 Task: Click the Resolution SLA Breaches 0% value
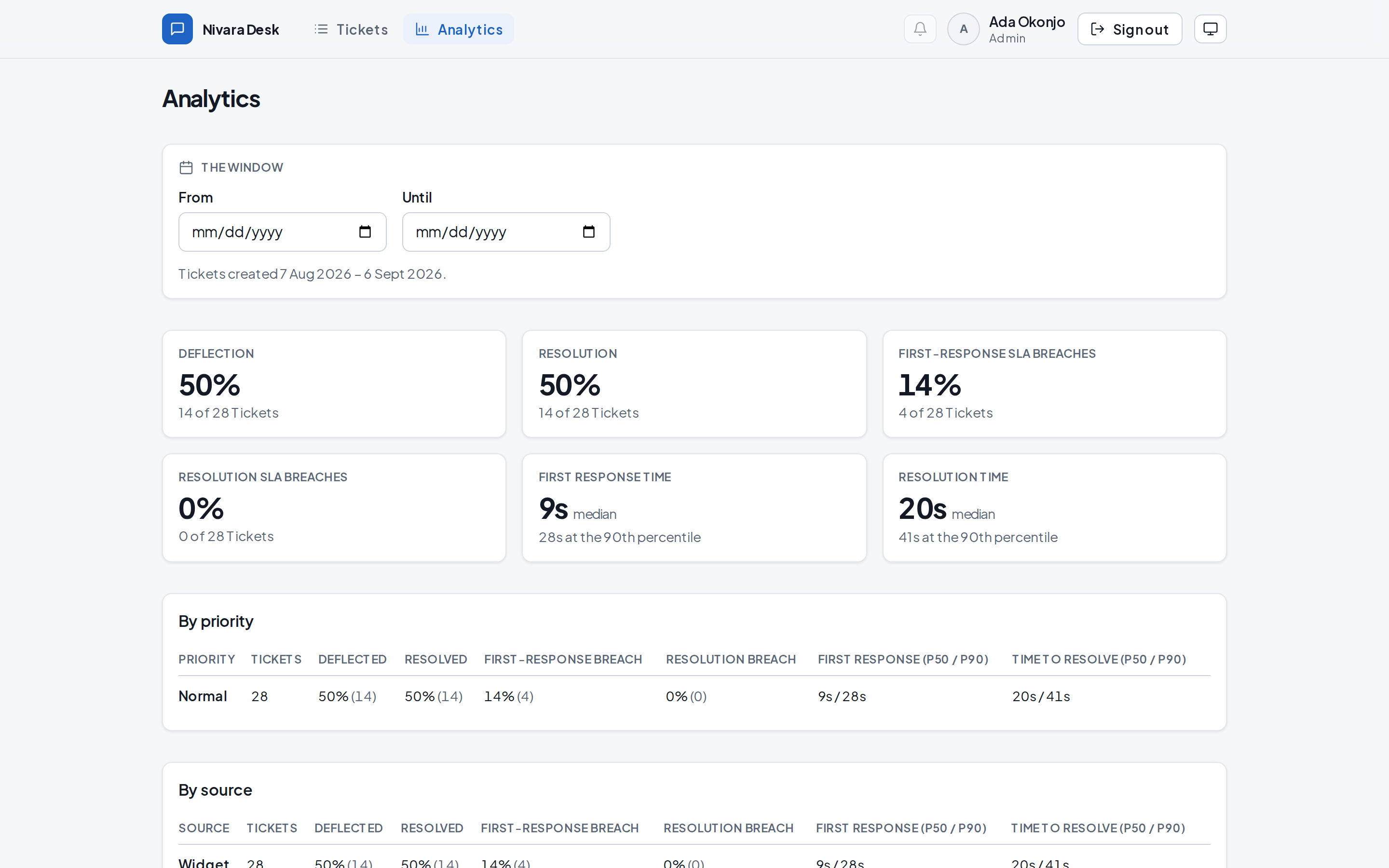click(201, 509)
